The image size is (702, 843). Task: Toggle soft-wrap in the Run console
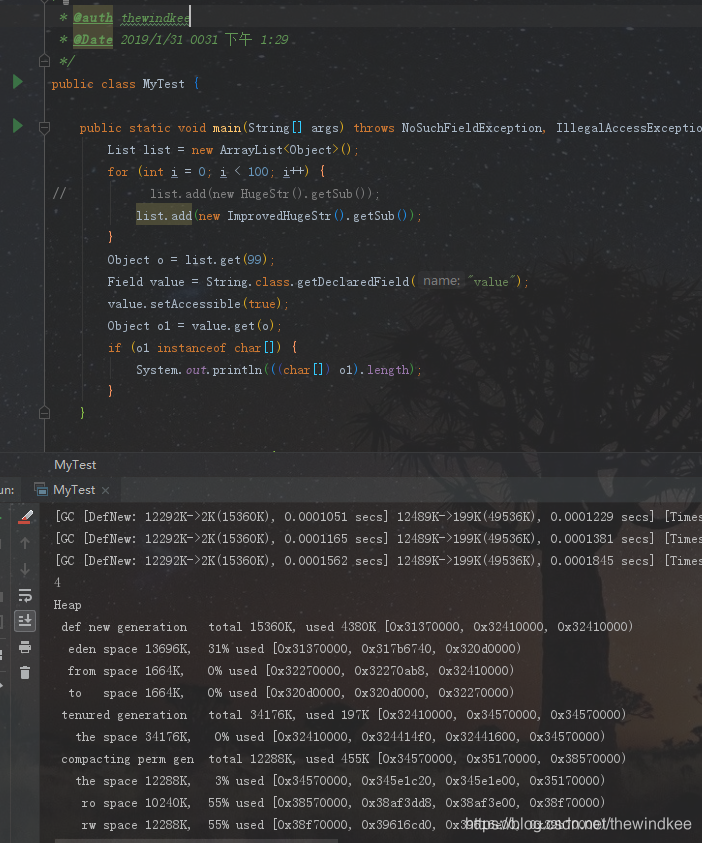click(25, 595)
